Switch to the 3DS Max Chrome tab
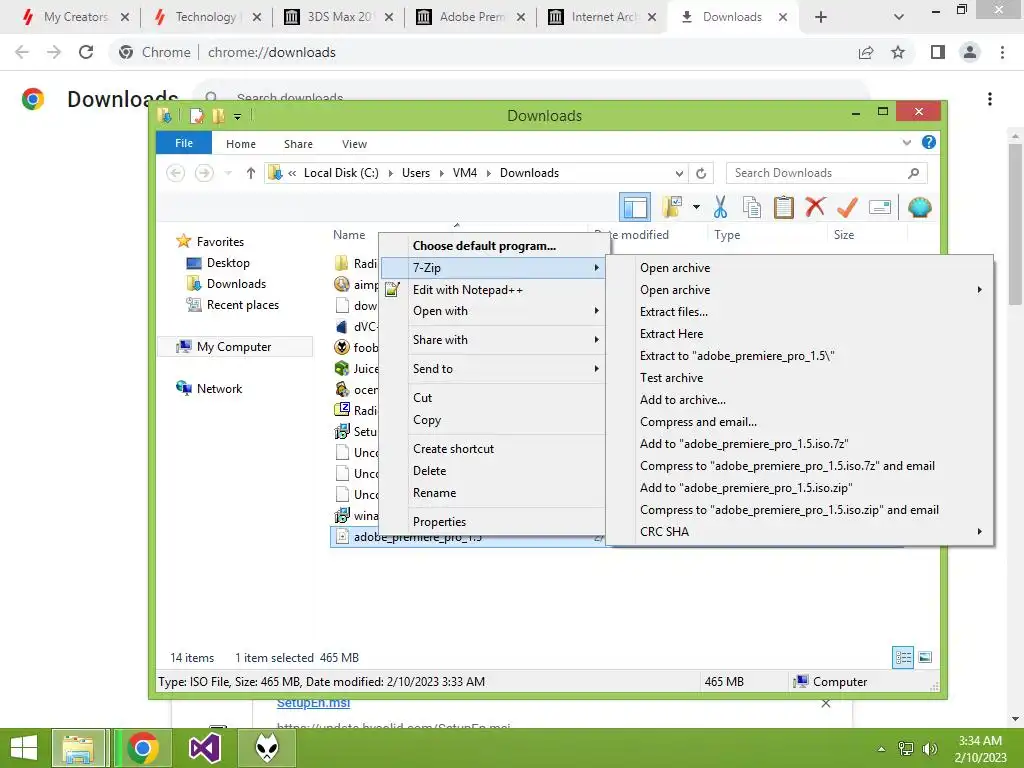Viewport: 1024px width, 768px height. [x=339, y=17]
